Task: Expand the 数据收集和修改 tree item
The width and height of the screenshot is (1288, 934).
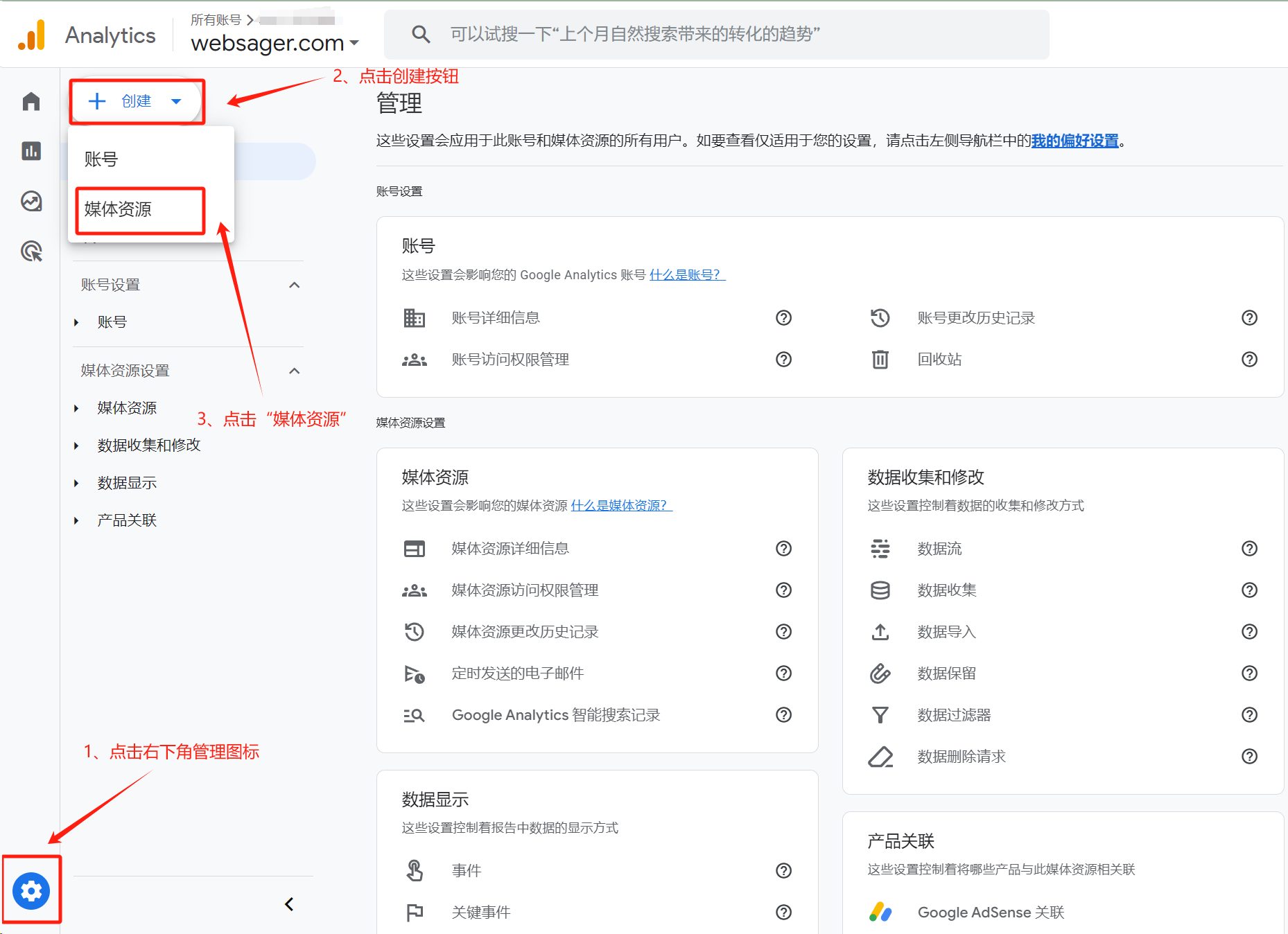Action: (76, 446)
